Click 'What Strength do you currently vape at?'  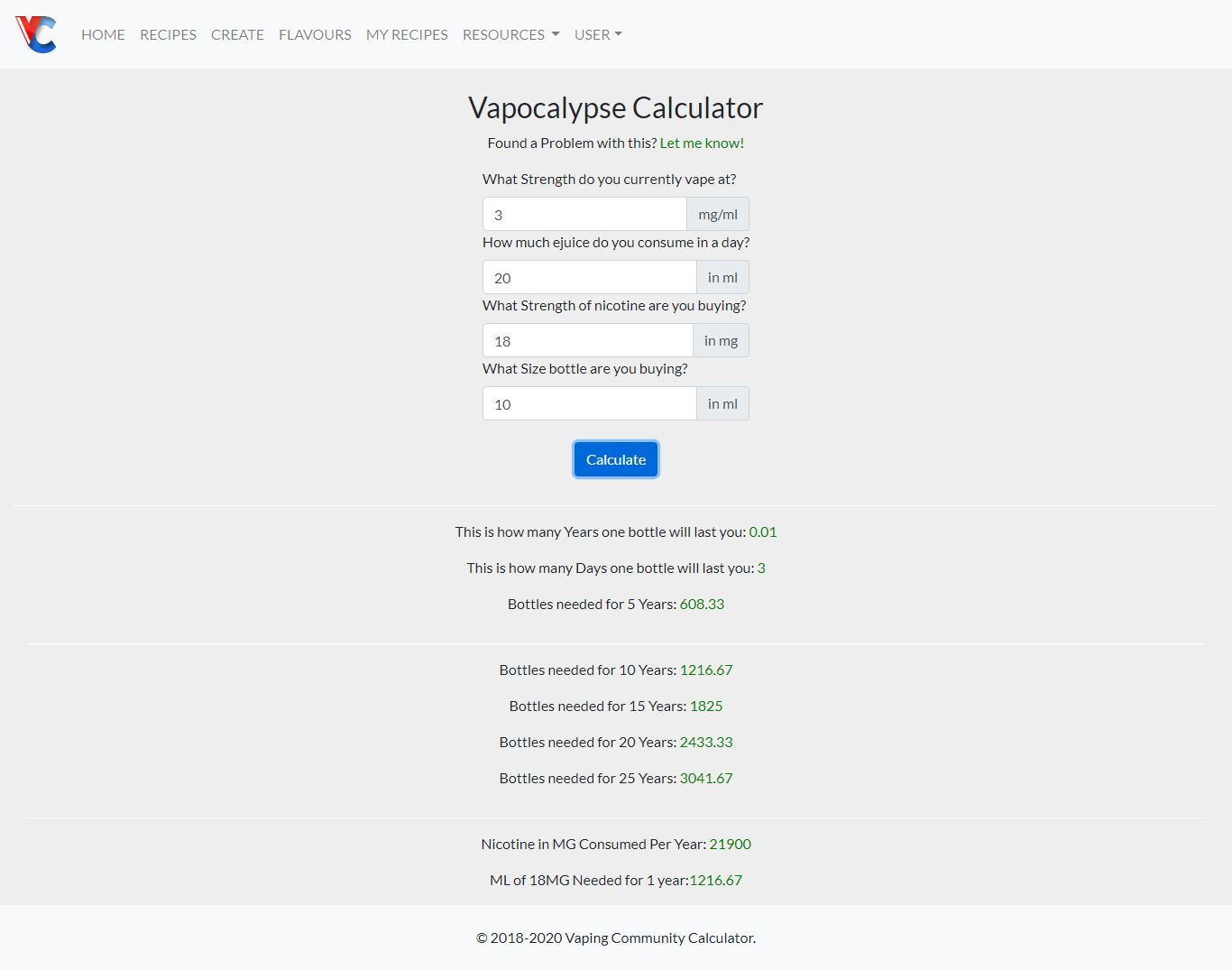pos(610,179)
